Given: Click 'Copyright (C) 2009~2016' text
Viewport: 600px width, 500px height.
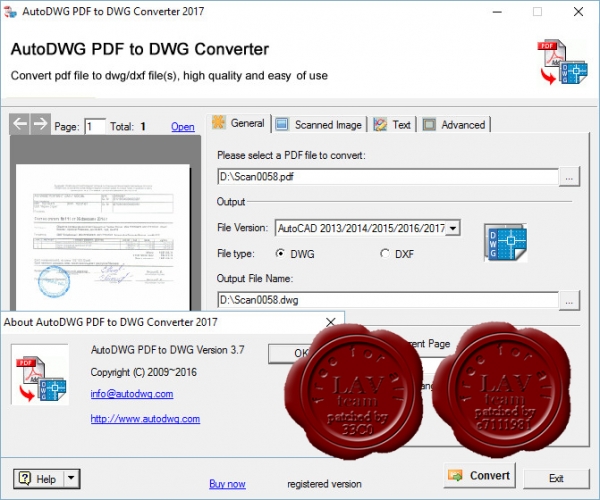Looking at the screenshot, I should [x=143, y=372].
